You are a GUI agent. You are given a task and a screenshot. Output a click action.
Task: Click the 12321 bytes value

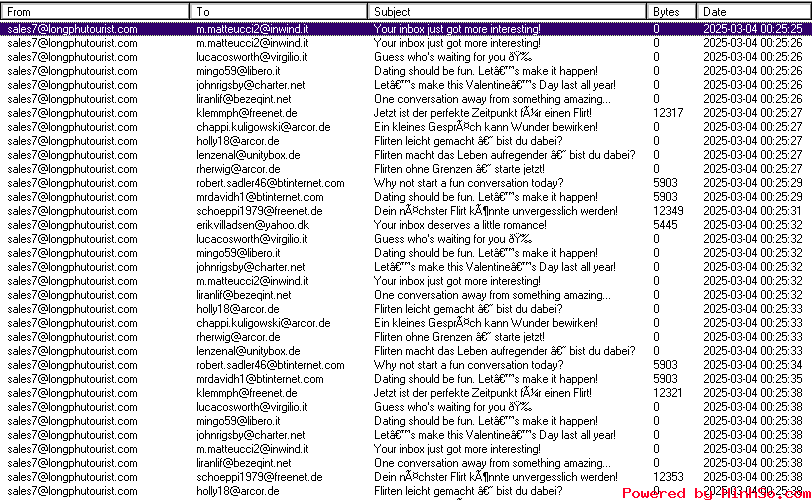click(x=668, y=392)
